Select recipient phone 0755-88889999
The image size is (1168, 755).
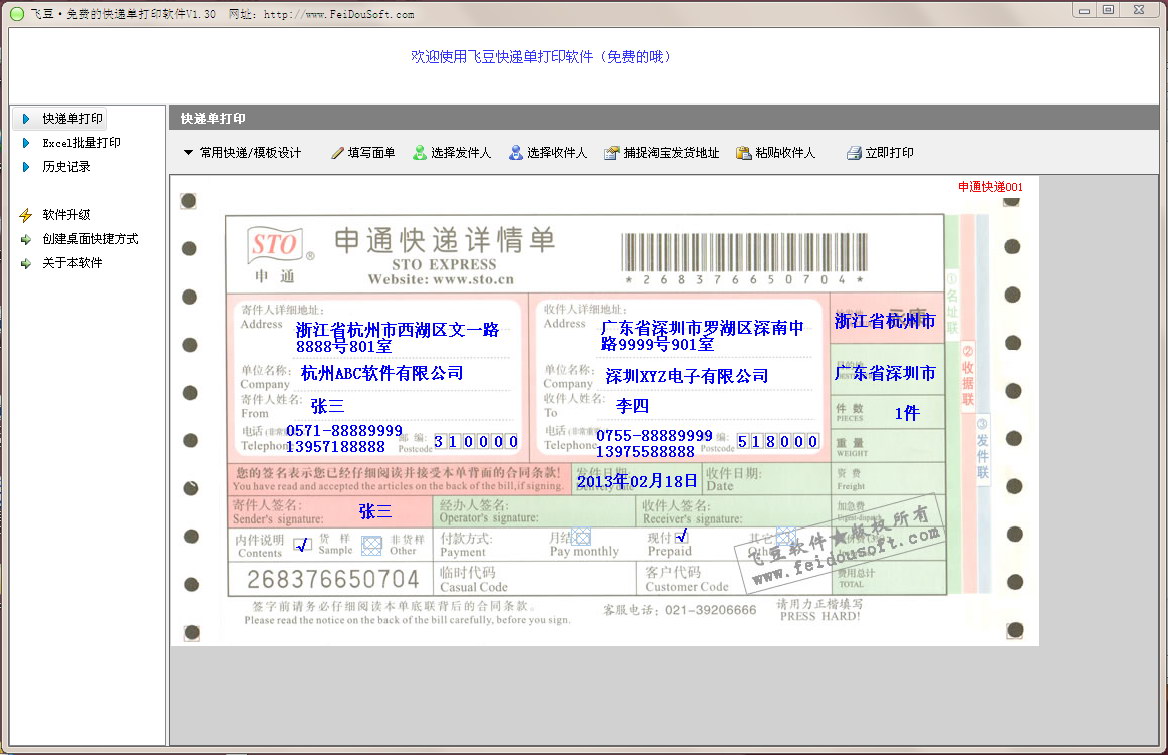(x=655, y=436)
